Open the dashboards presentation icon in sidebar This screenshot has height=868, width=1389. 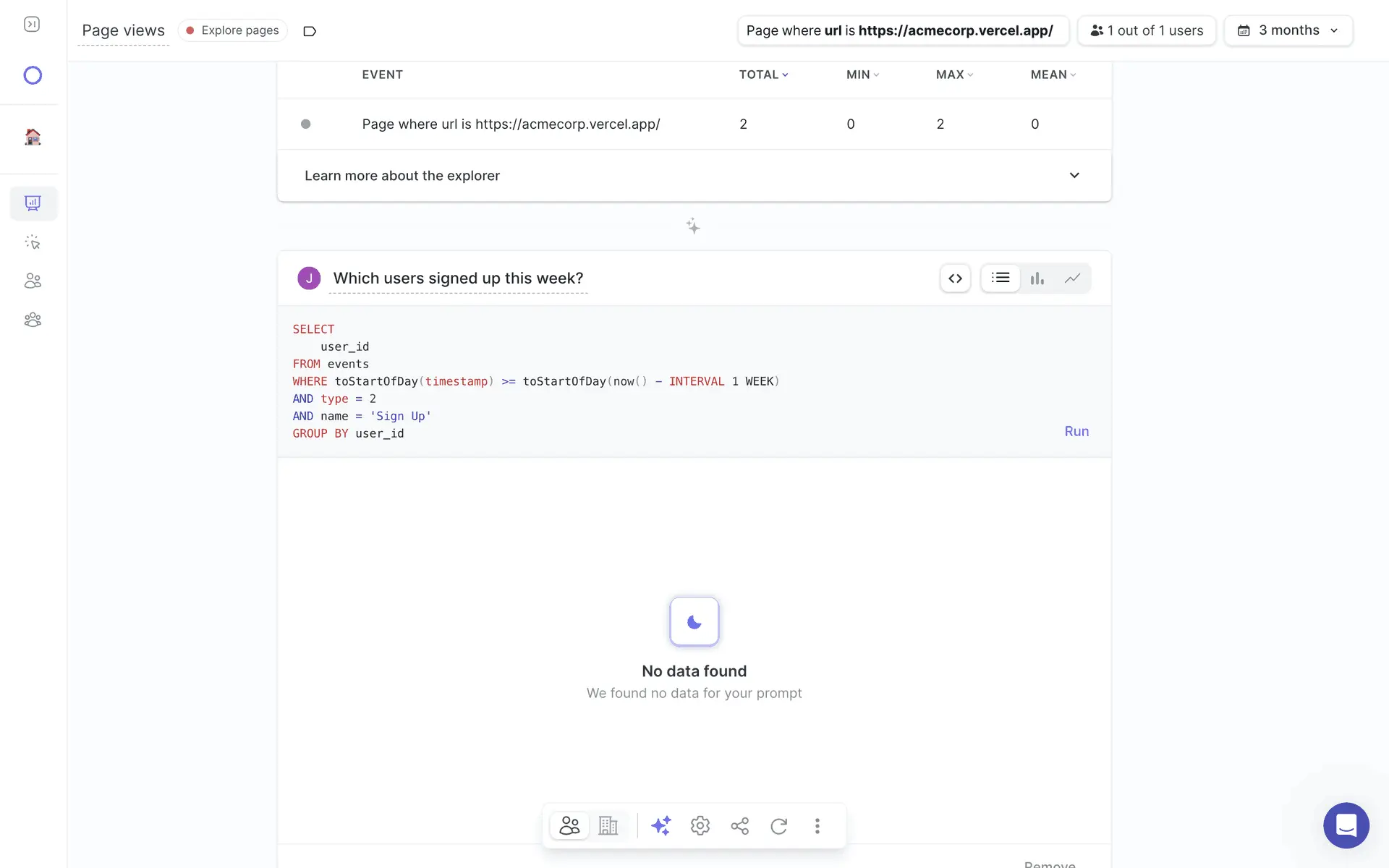pyautogui.click(x=33, y=203)
